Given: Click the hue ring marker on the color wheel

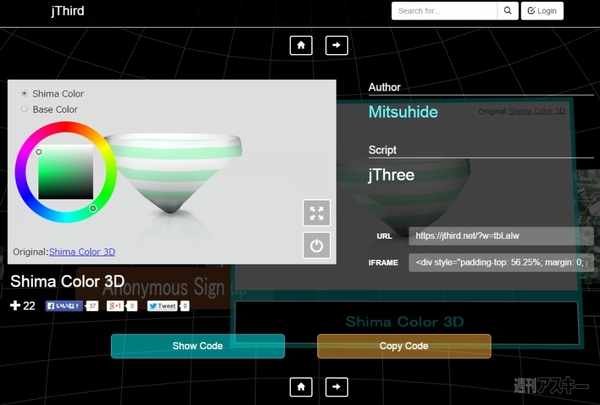Looking at the screenshot, I should pos(93,208).
